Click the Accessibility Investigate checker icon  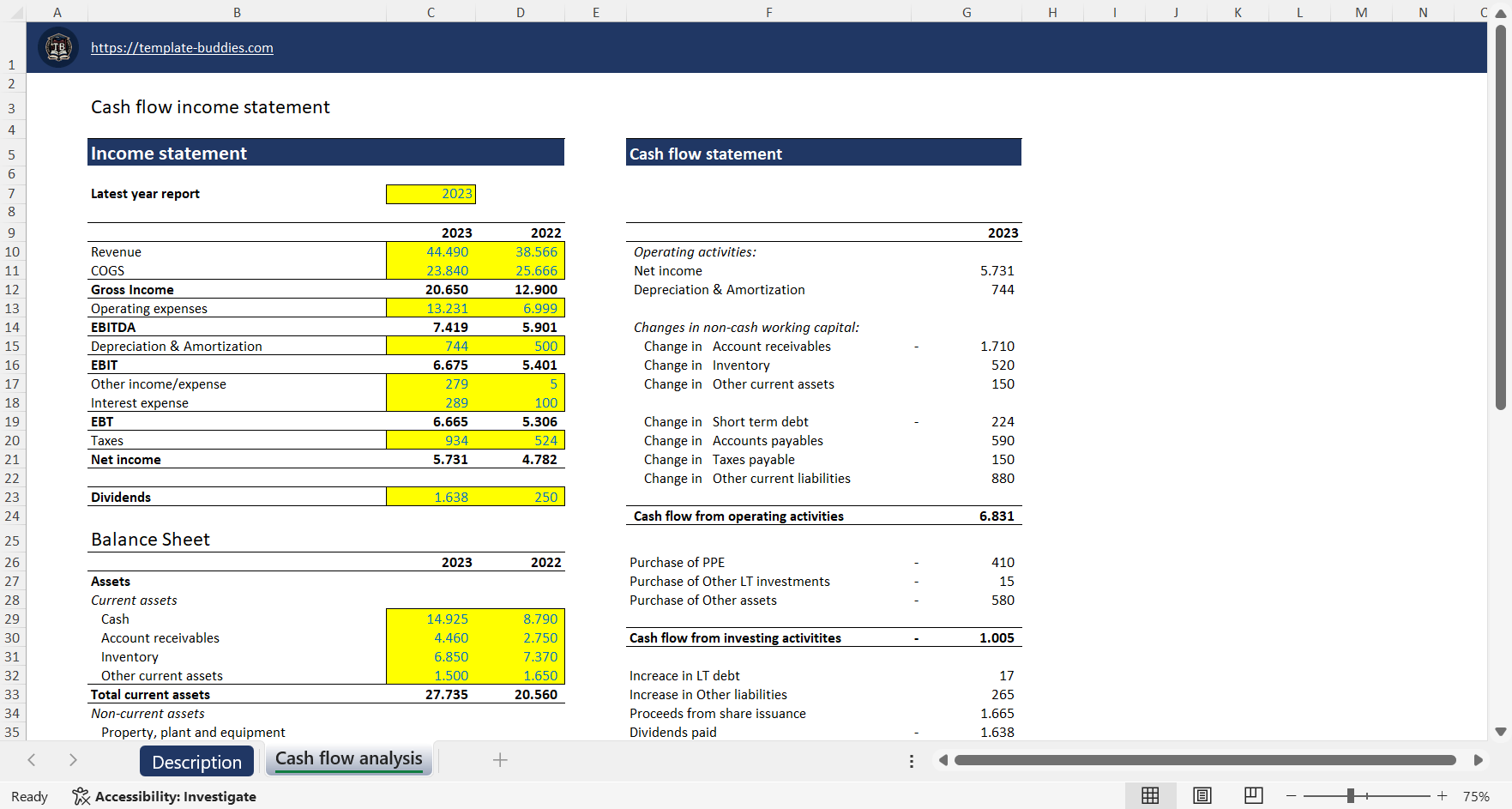point(81,796)
